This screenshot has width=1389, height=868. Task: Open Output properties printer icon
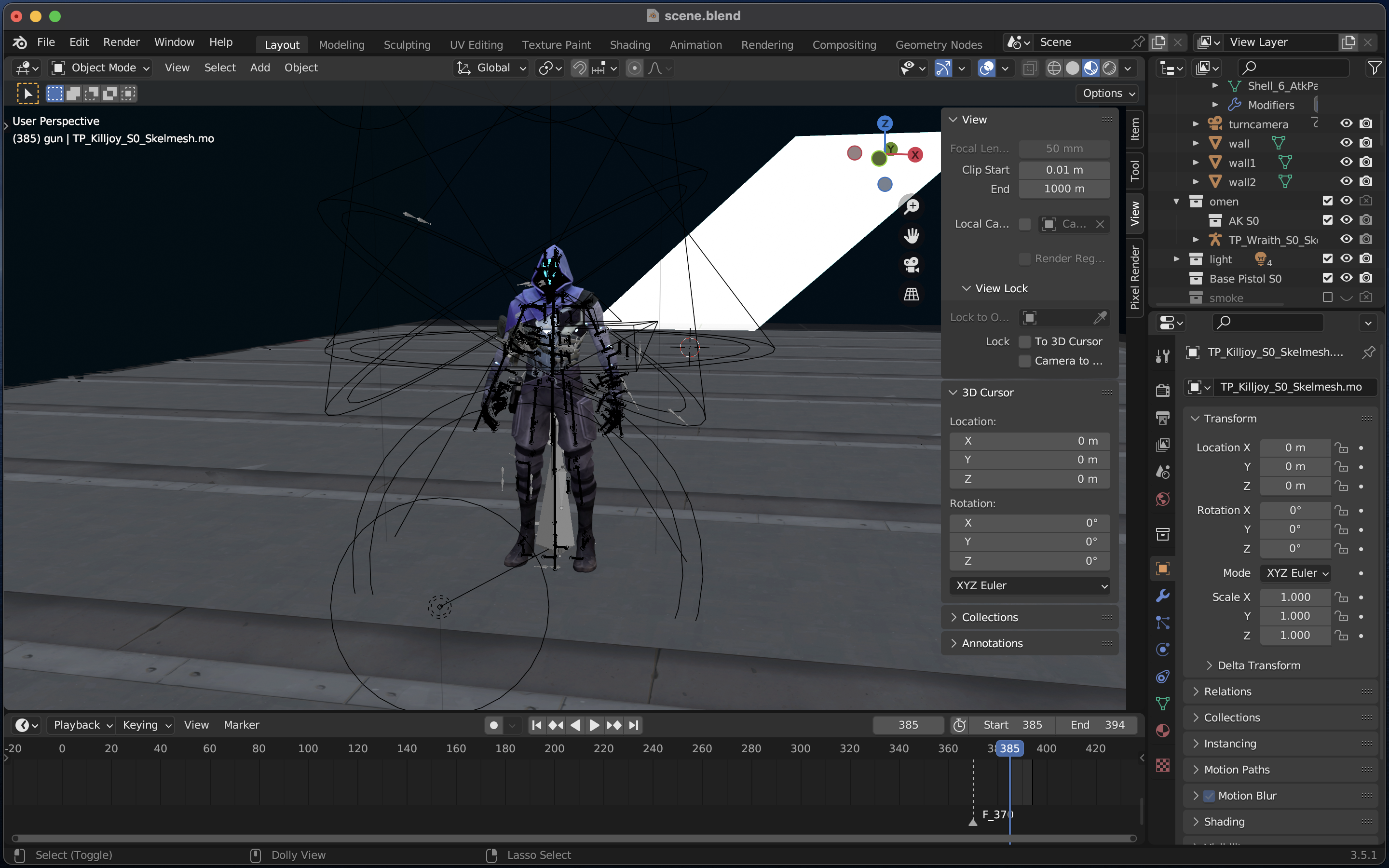click(x=1163, y=417)
